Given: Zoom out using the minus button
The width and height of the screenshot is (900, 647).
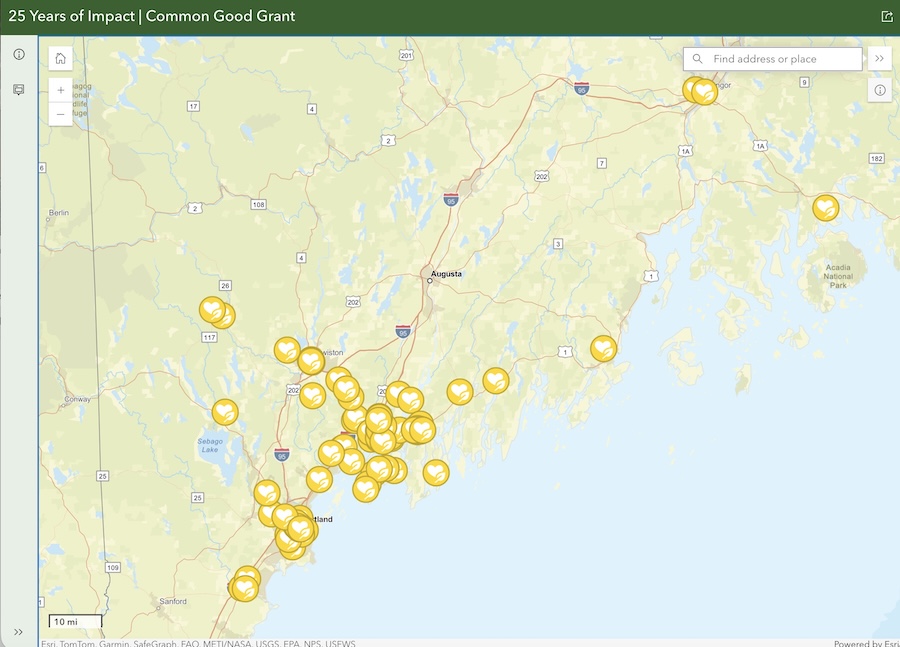Looking at the screenshot, I should [60, 113].
